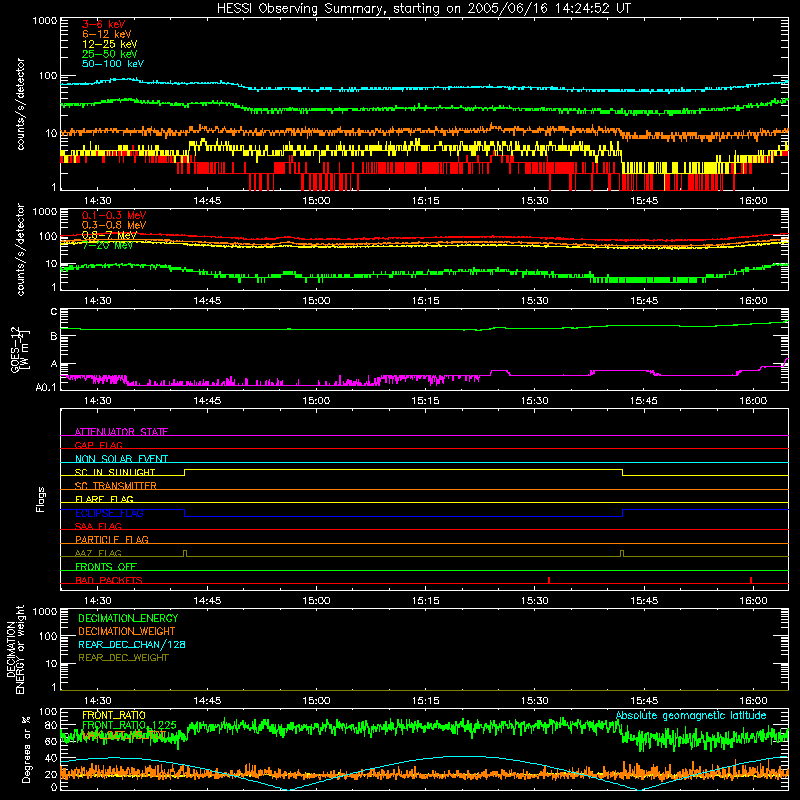Pick the SC_TRANSMITTER flag label

click(116, 485)
